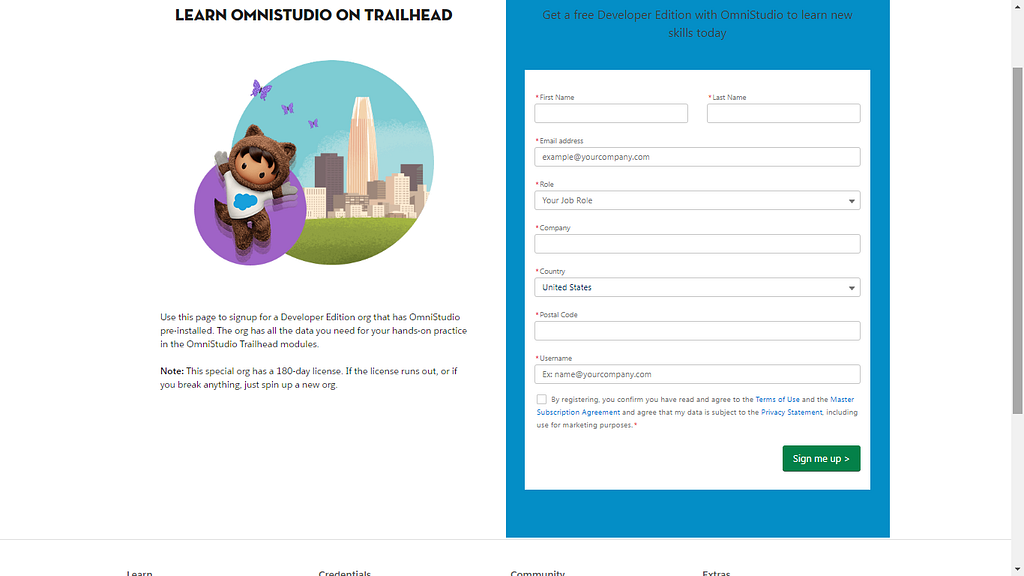This screenshot has width=1024, height=576.
Task: Click the 'Note:' paragraph about 180-day license
Action: coord(309,377)
